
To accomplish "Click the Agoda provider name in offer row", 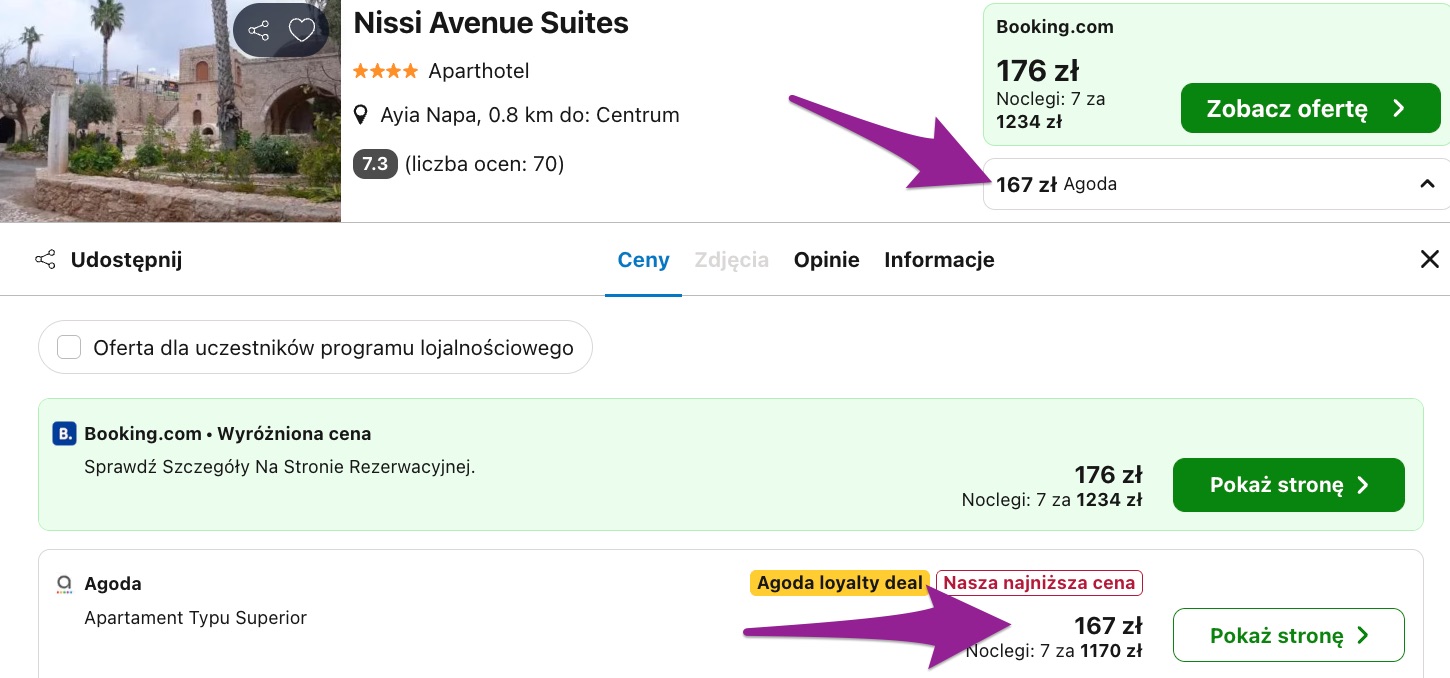I will click(113, 584).
